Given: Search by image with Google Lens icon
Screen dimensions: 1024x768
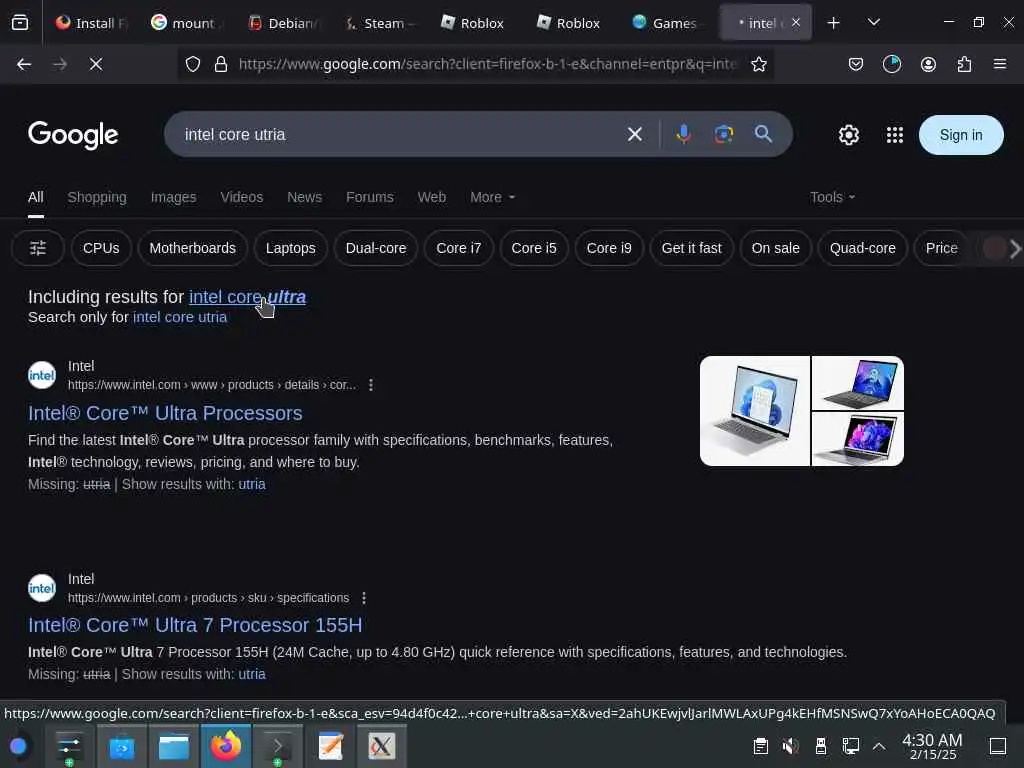Looking at the screenshot, I should (724, 135).
